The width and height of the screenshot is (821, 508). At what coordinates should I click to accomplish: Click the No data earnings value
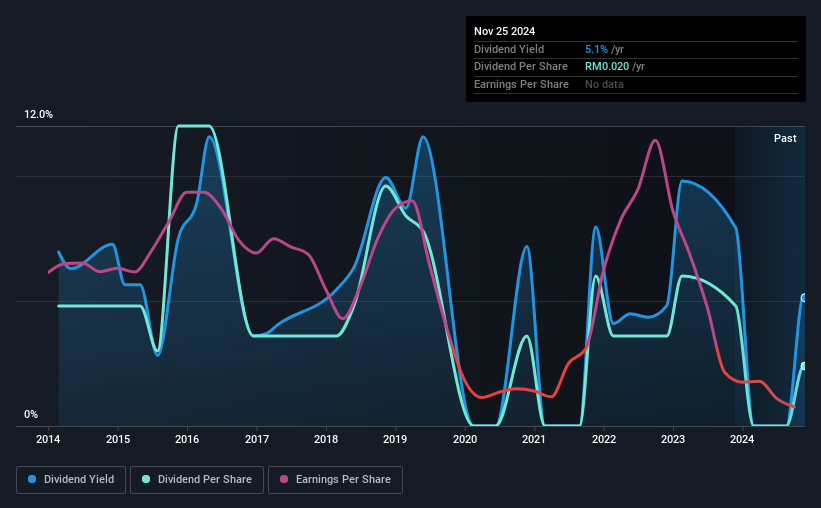(604, 84)
